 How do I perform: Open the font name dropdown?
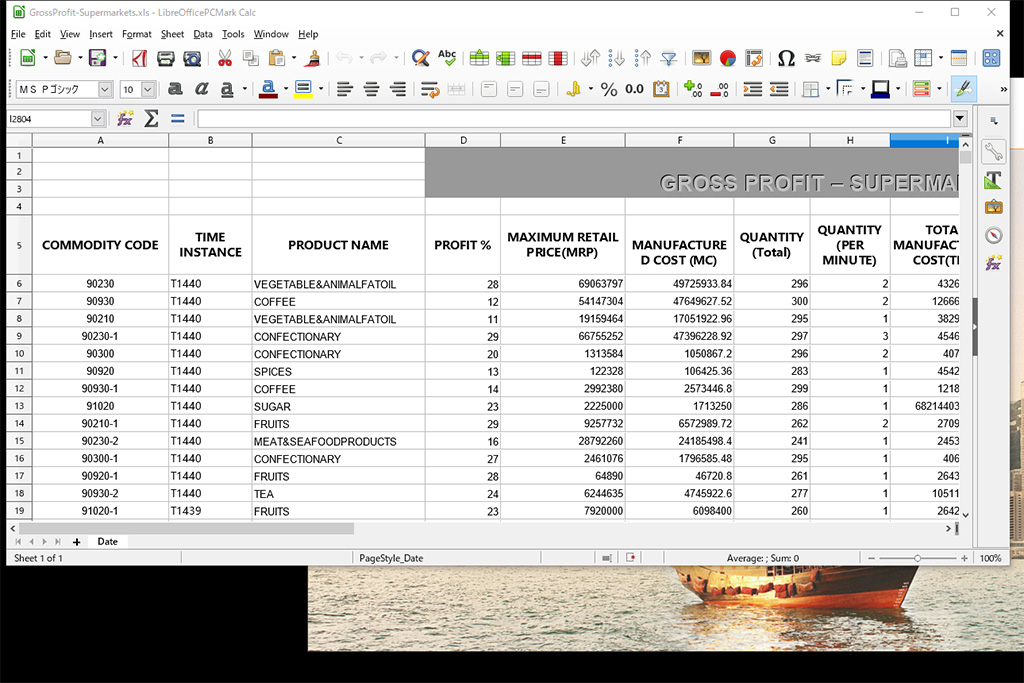[104, 89]
